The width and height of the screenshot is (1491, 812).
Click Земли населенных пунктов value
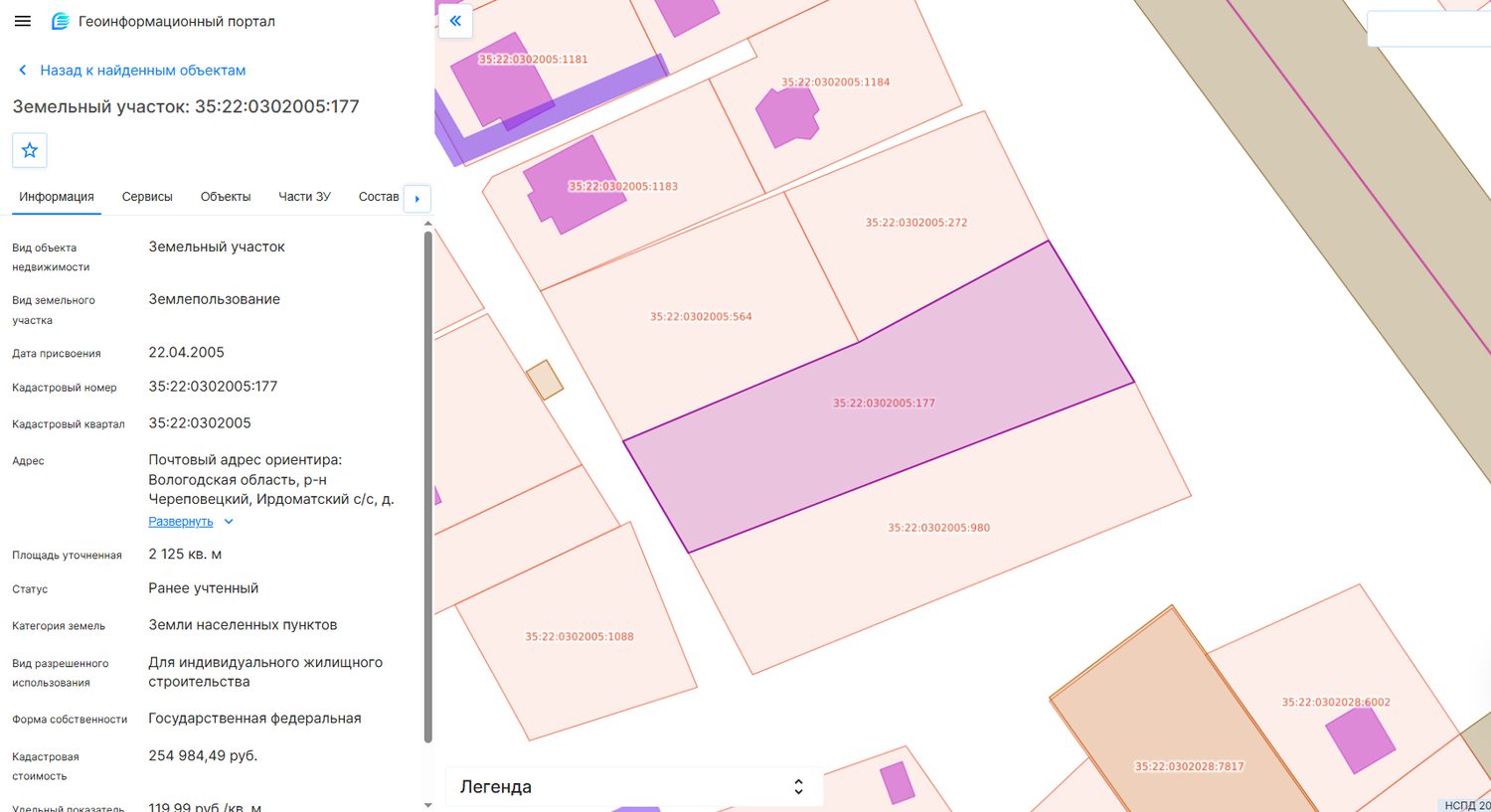pyautogui.click(x=243, y=625)
